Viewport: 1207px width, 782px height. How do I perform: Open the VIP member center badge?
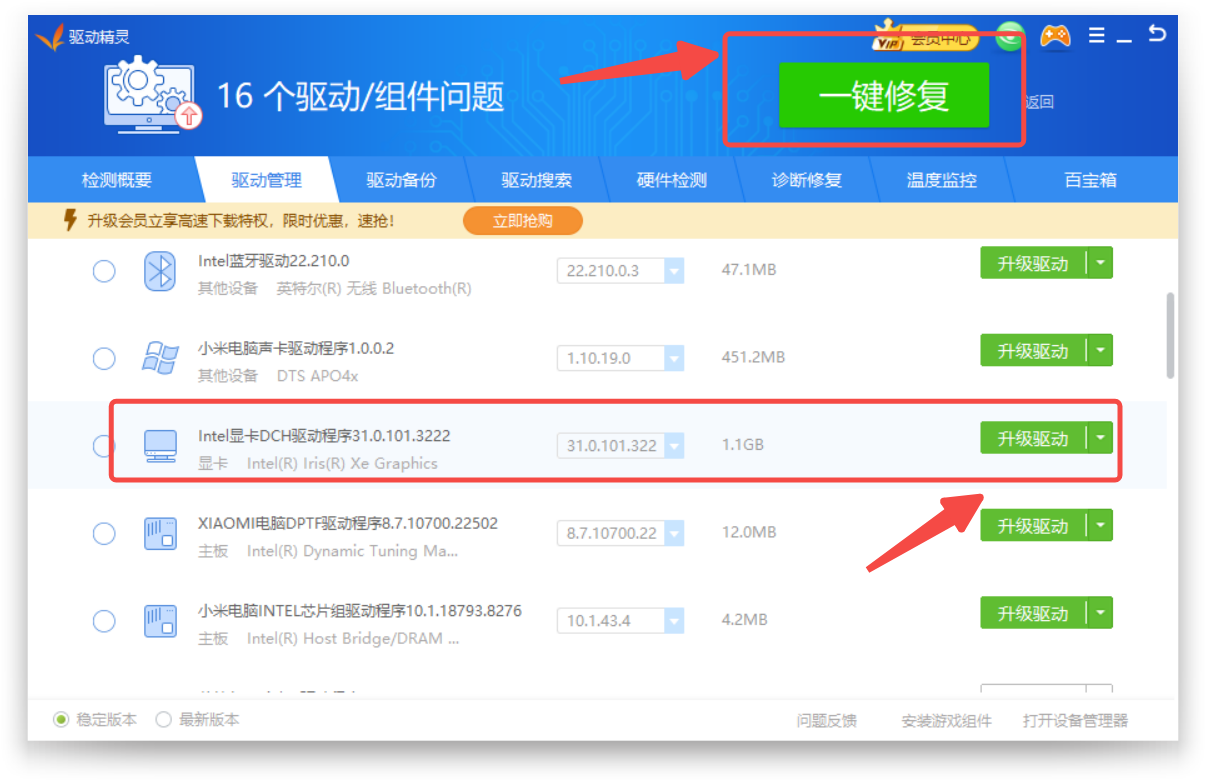click(924, 39)
